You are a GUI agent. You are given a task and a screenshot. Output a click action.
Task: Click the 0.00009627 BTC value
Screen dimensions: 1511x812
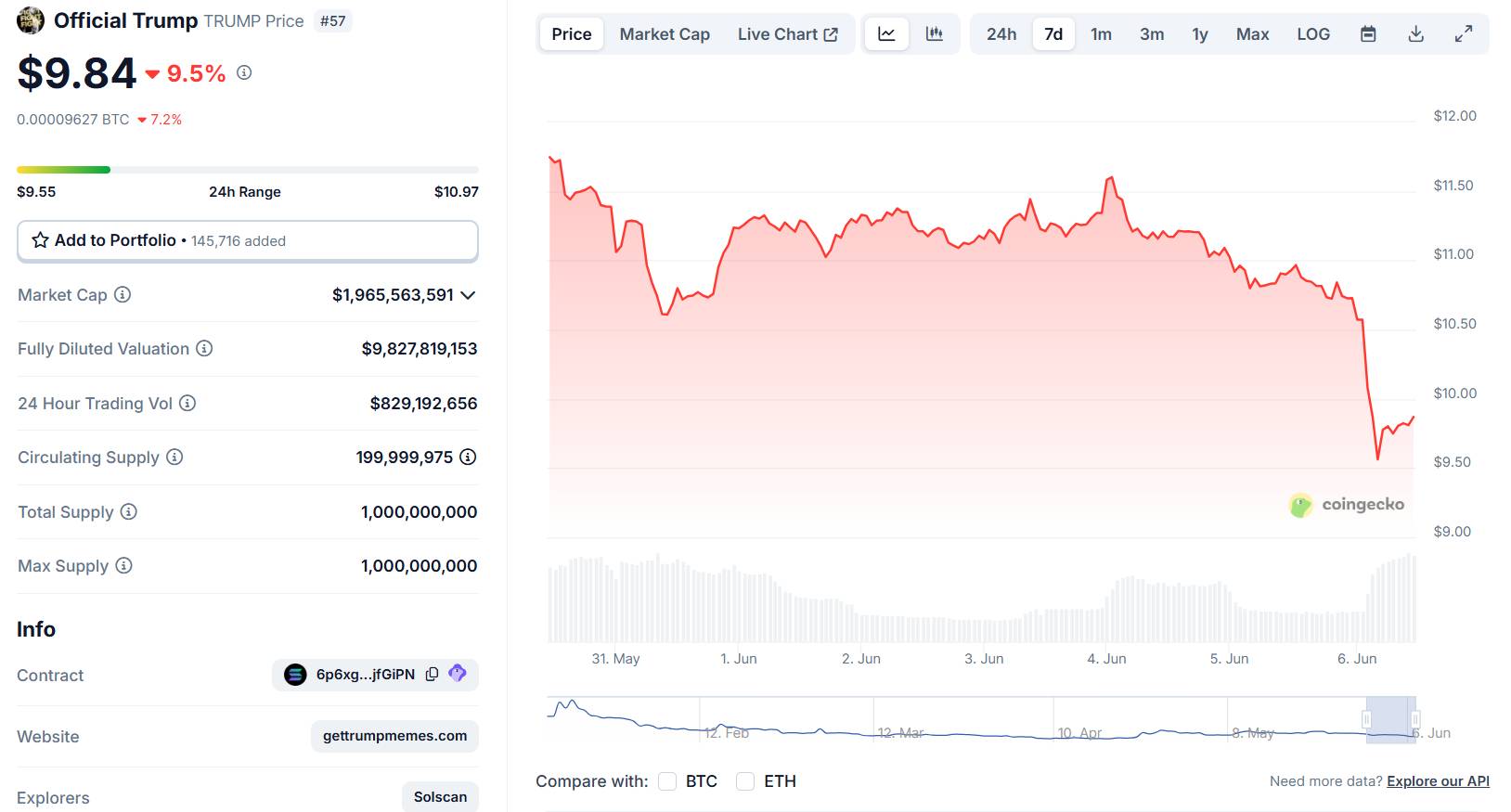click(73, 120)
